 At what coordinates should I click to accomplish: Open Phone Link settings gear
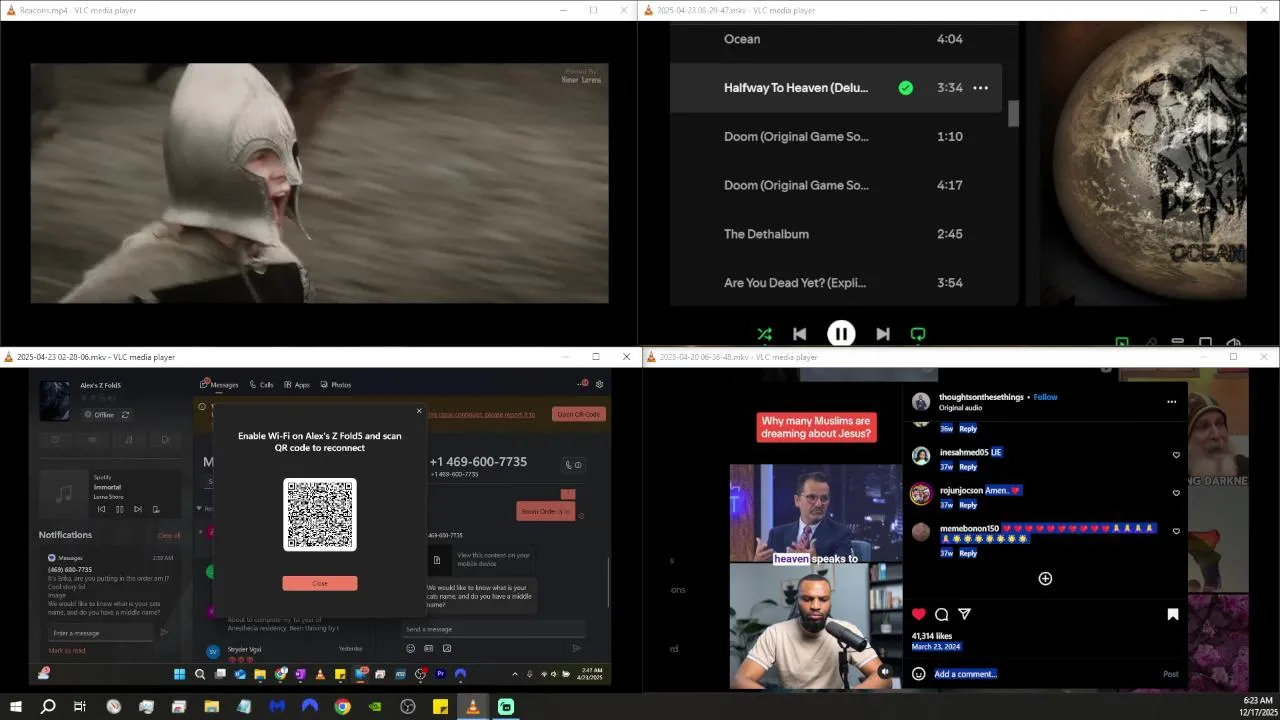(x=600, y=384)
